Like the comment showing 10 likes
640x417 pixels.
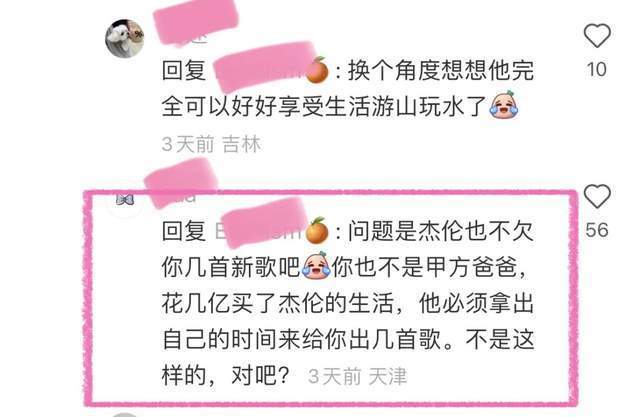click(x=597, y=35)
